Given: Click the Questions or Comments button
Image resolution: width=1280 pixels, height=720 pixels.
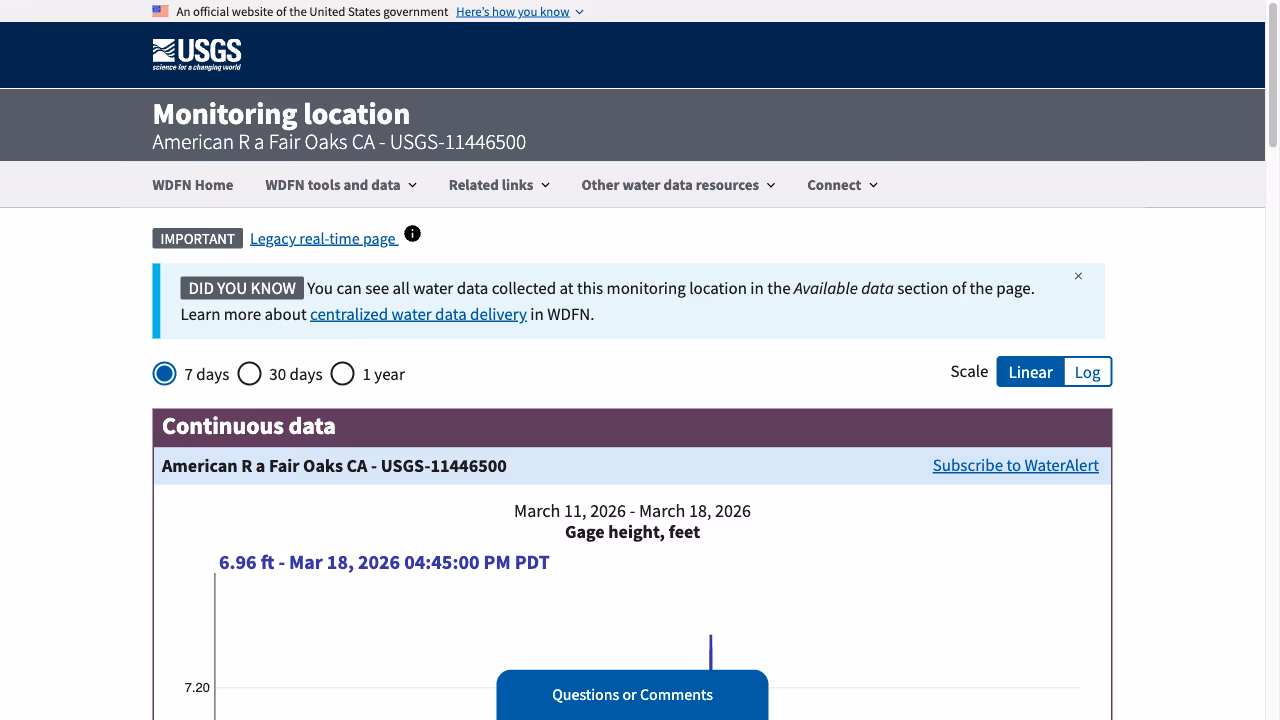Looking at the screenshot, I should [x=632, y=694].
